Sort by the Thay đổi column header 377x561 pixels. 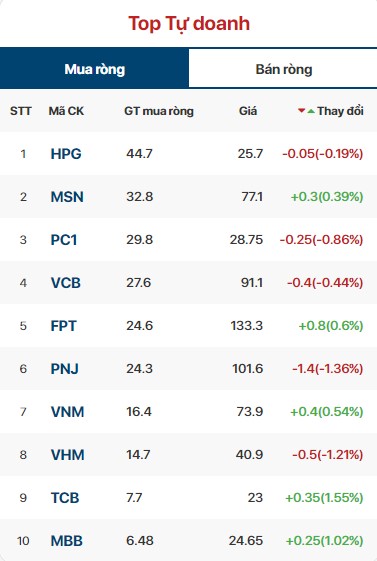click(340, 111)
